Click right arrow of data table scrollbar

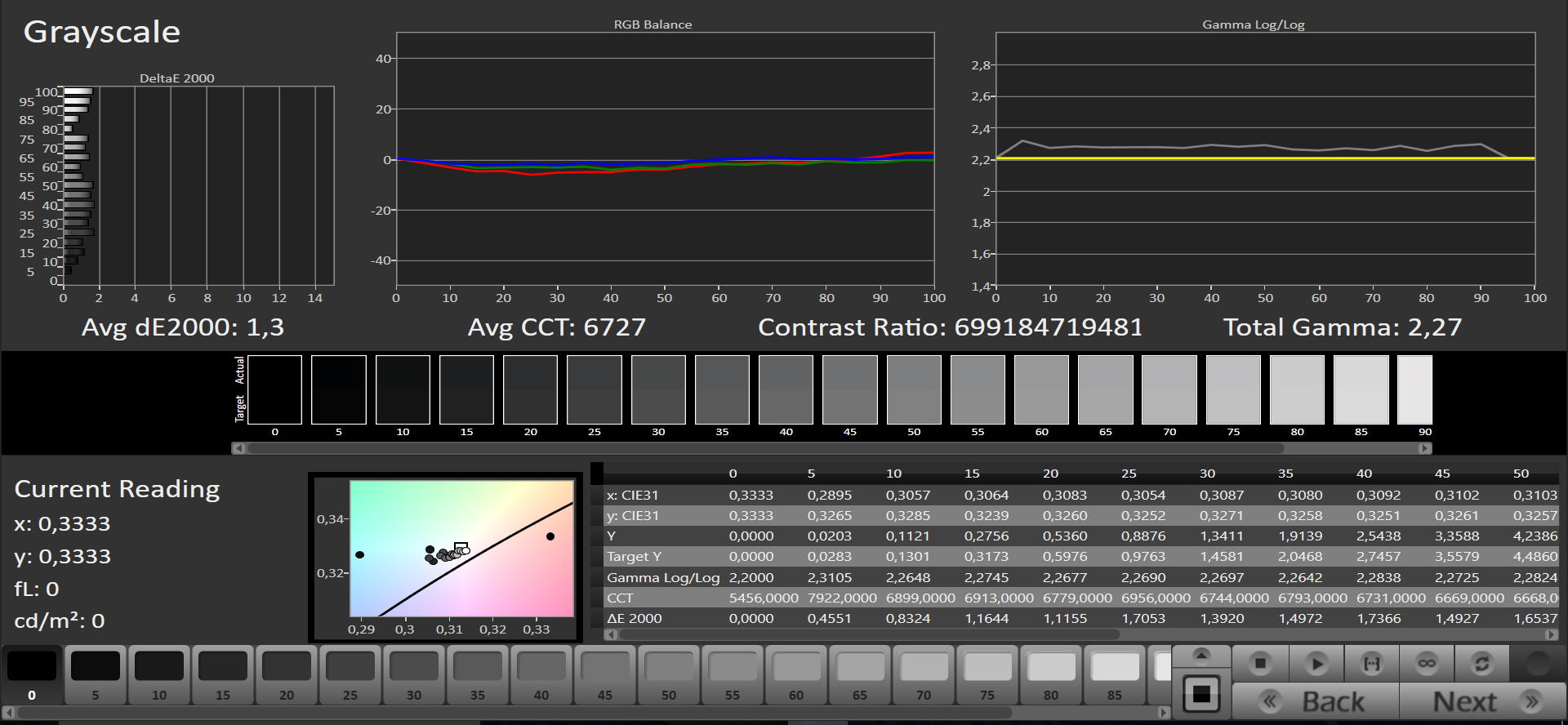tap(1552, 634)
